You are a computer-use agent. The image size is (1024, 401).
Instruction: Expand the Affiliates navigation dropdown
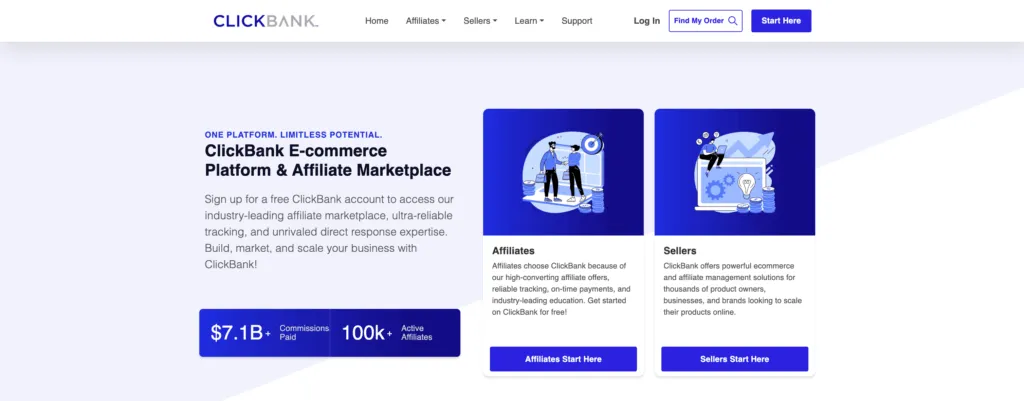tap(426, 21)
